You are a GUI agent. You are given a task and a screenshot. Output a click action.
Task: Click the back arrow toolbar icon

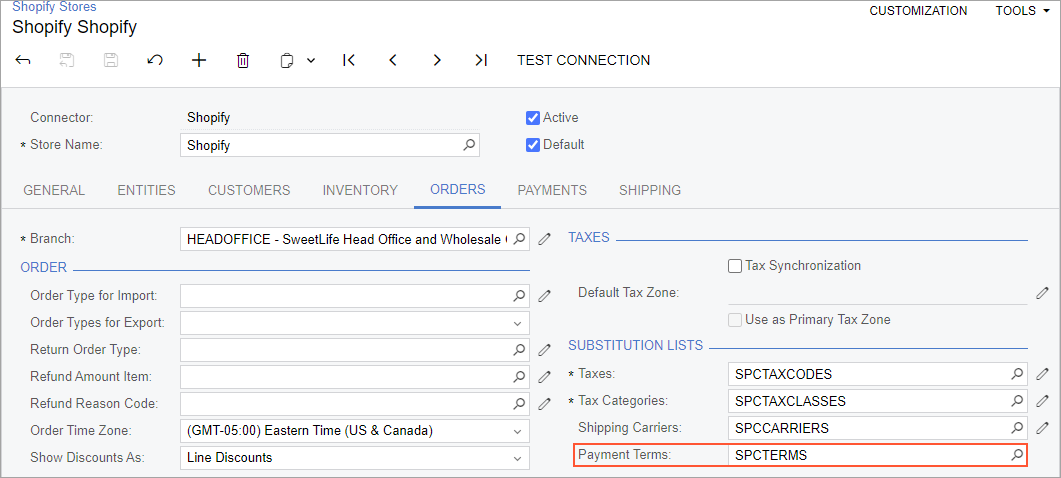click(x=23, y=60)
